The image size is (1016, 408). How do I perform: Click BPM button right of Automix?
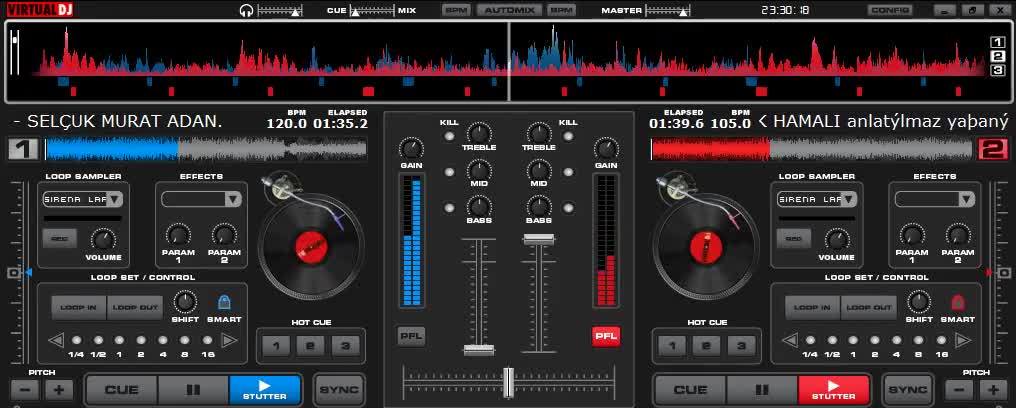(x=561, y=10)
